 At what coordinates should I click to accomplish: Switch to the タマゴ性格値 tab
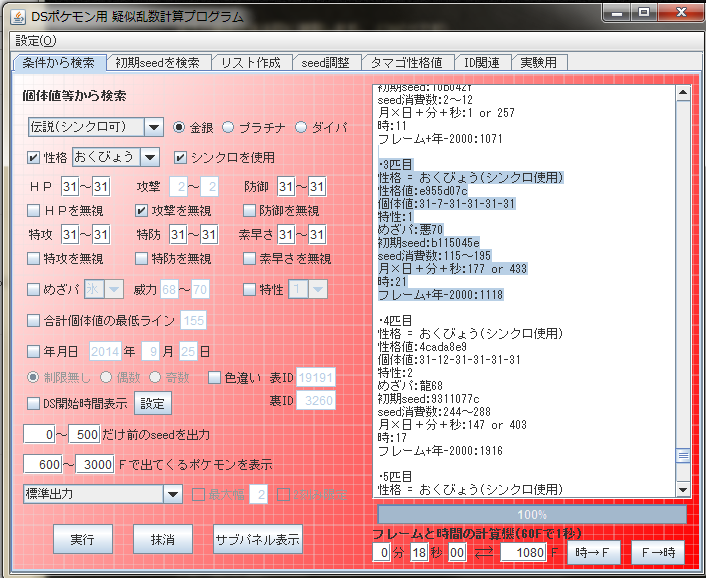click(407, 63)
